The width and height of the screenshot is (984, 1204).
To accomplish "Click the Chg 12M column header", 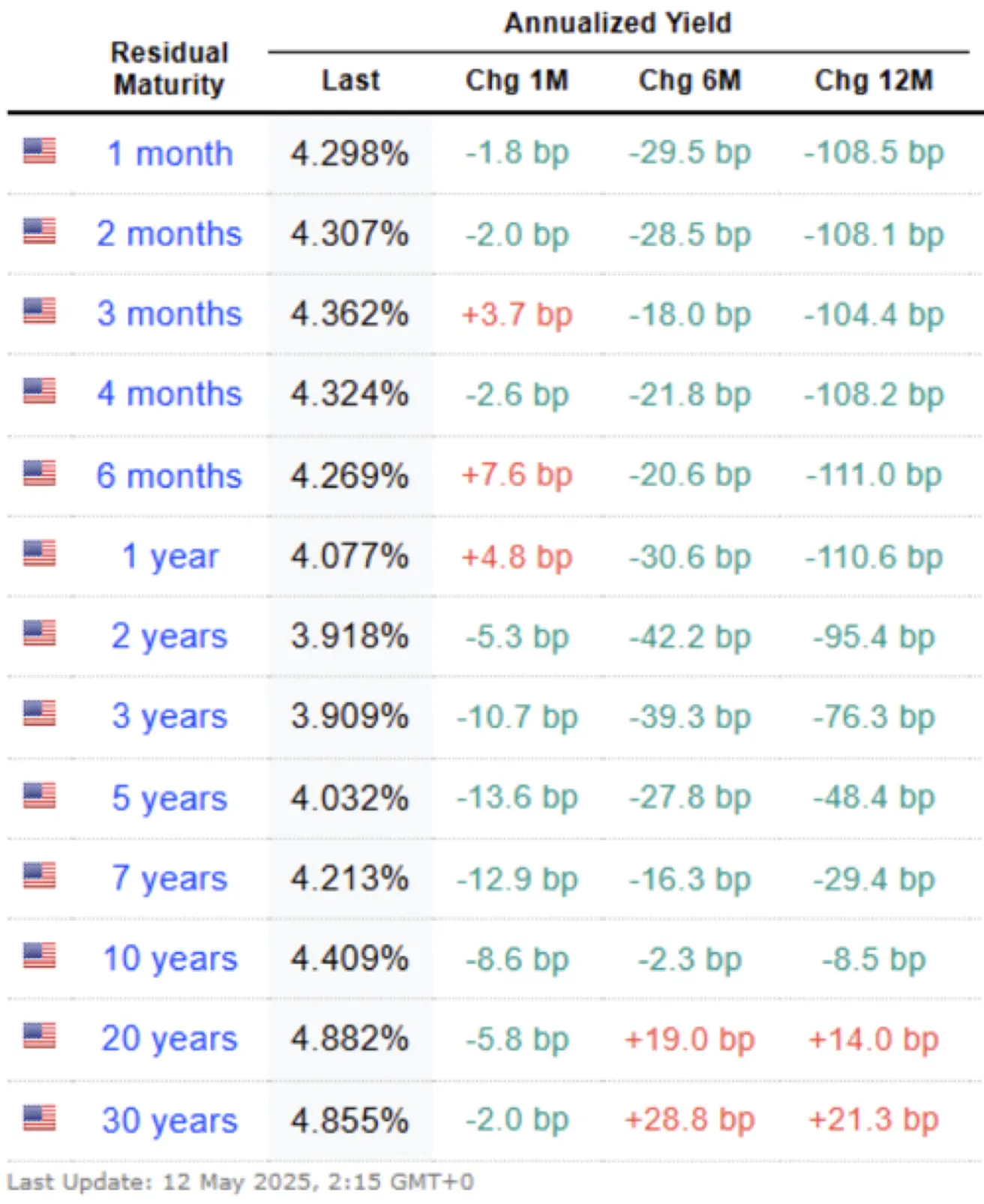I will (x=874, y=80).
